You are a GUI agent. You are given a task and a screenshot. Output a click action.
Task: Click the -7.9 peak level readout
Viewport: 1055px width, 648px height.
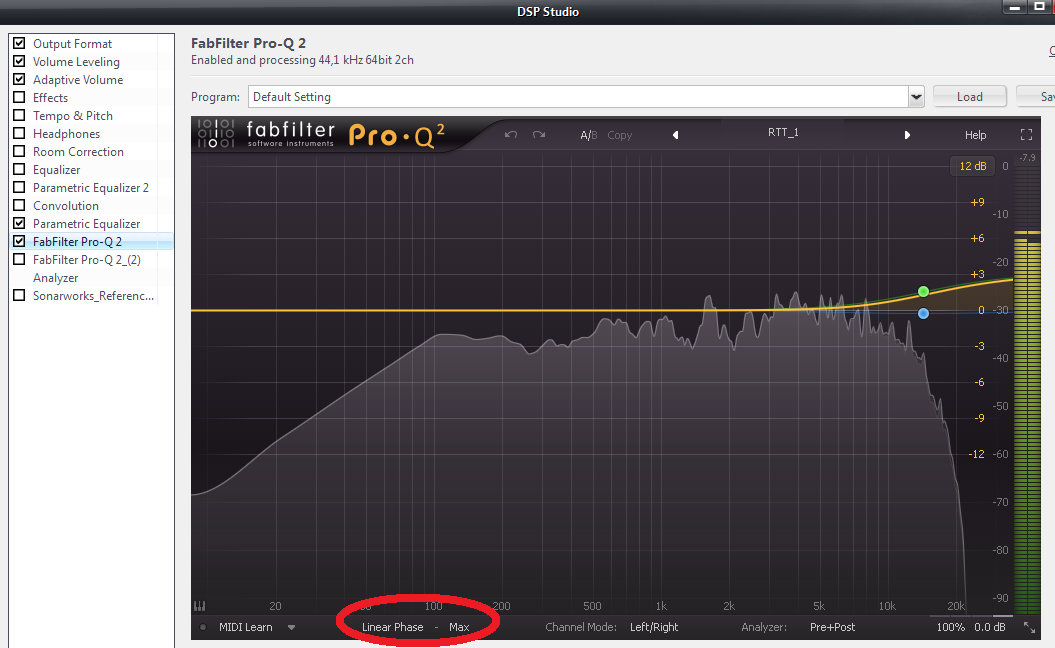click(1027, 158)
